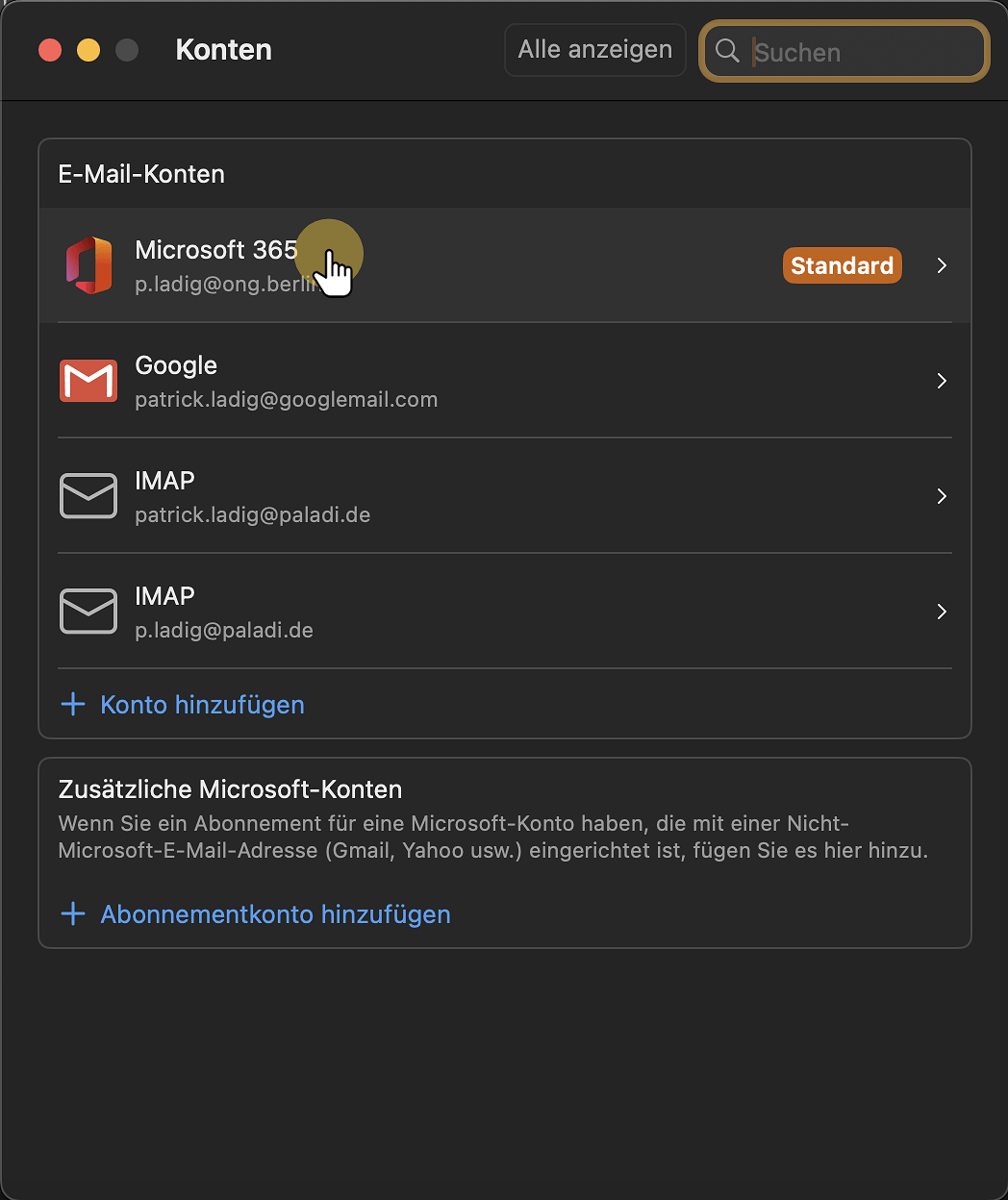
Task: Open p.ladig@paladi.de IMAP account chevron
Action: (942, 612)
